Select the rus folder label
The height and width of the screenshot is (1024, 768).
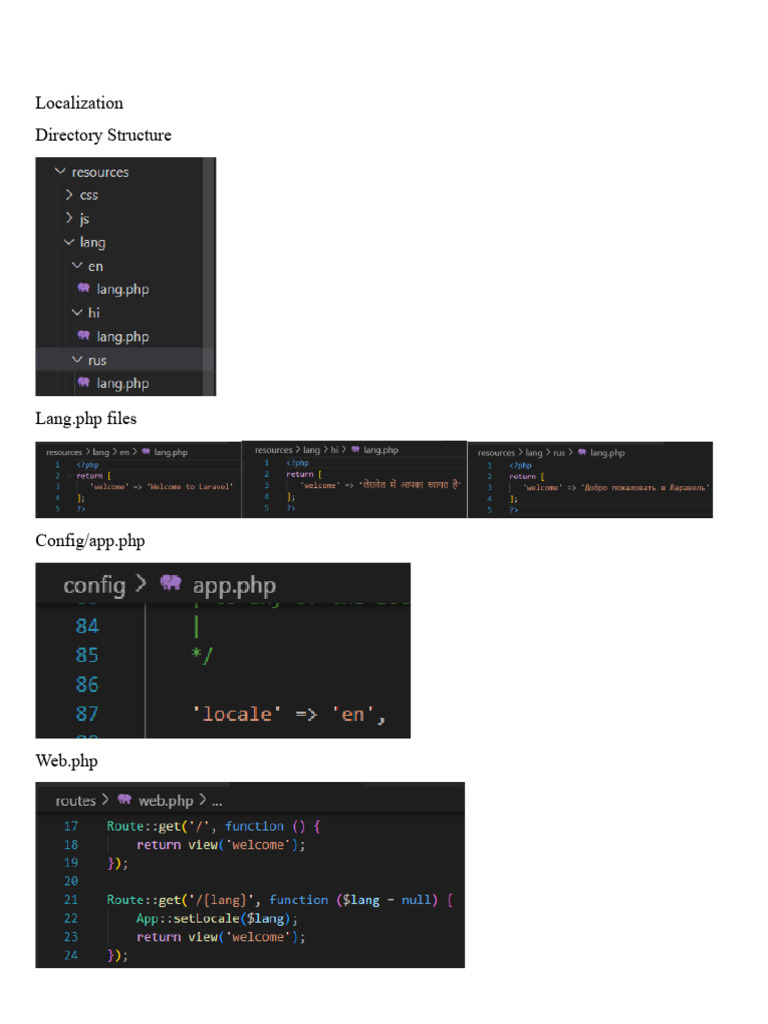(x=97, y=360)
